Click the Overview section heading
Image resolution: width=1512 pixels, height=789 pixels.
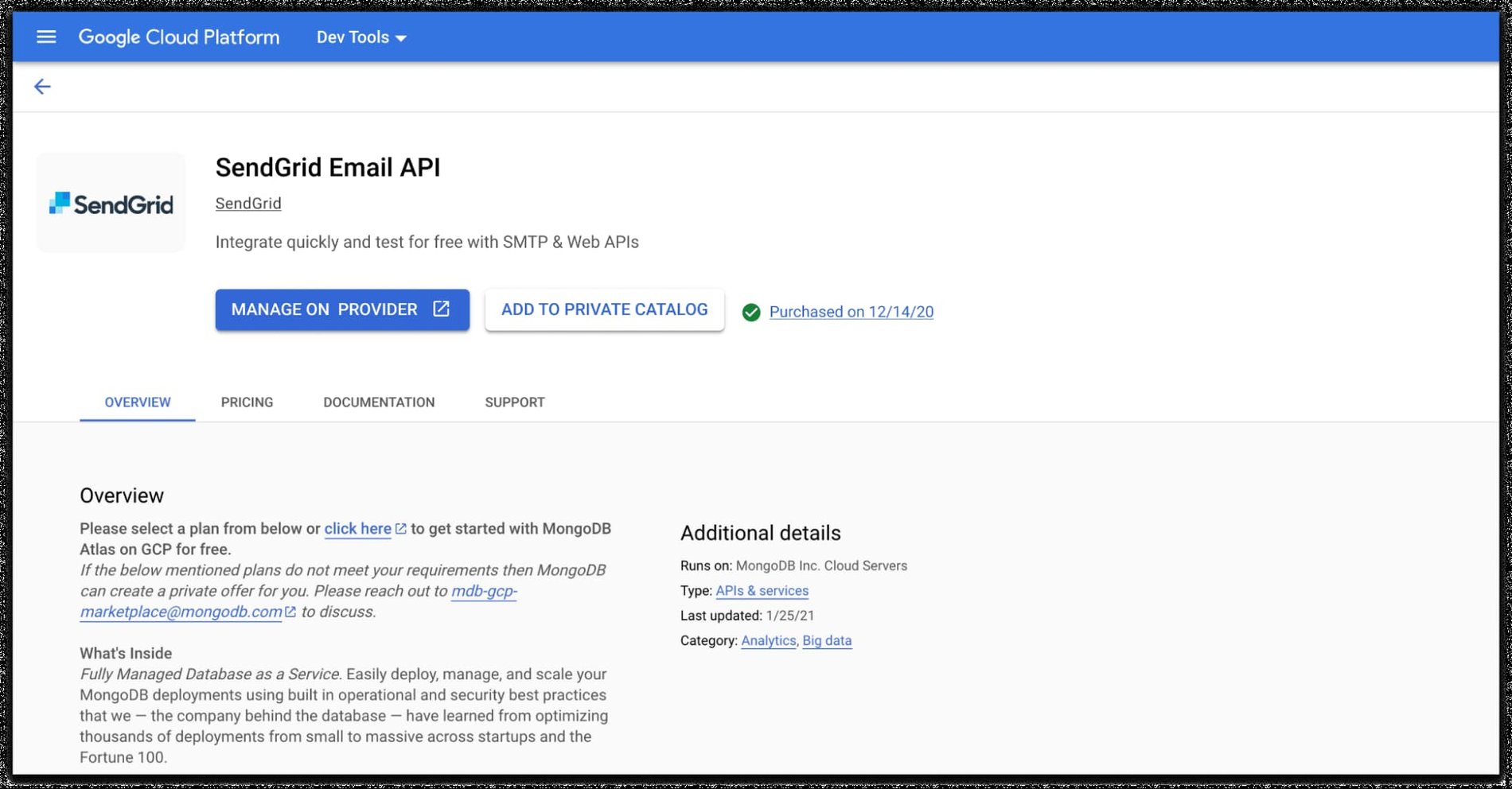point(122,496)
